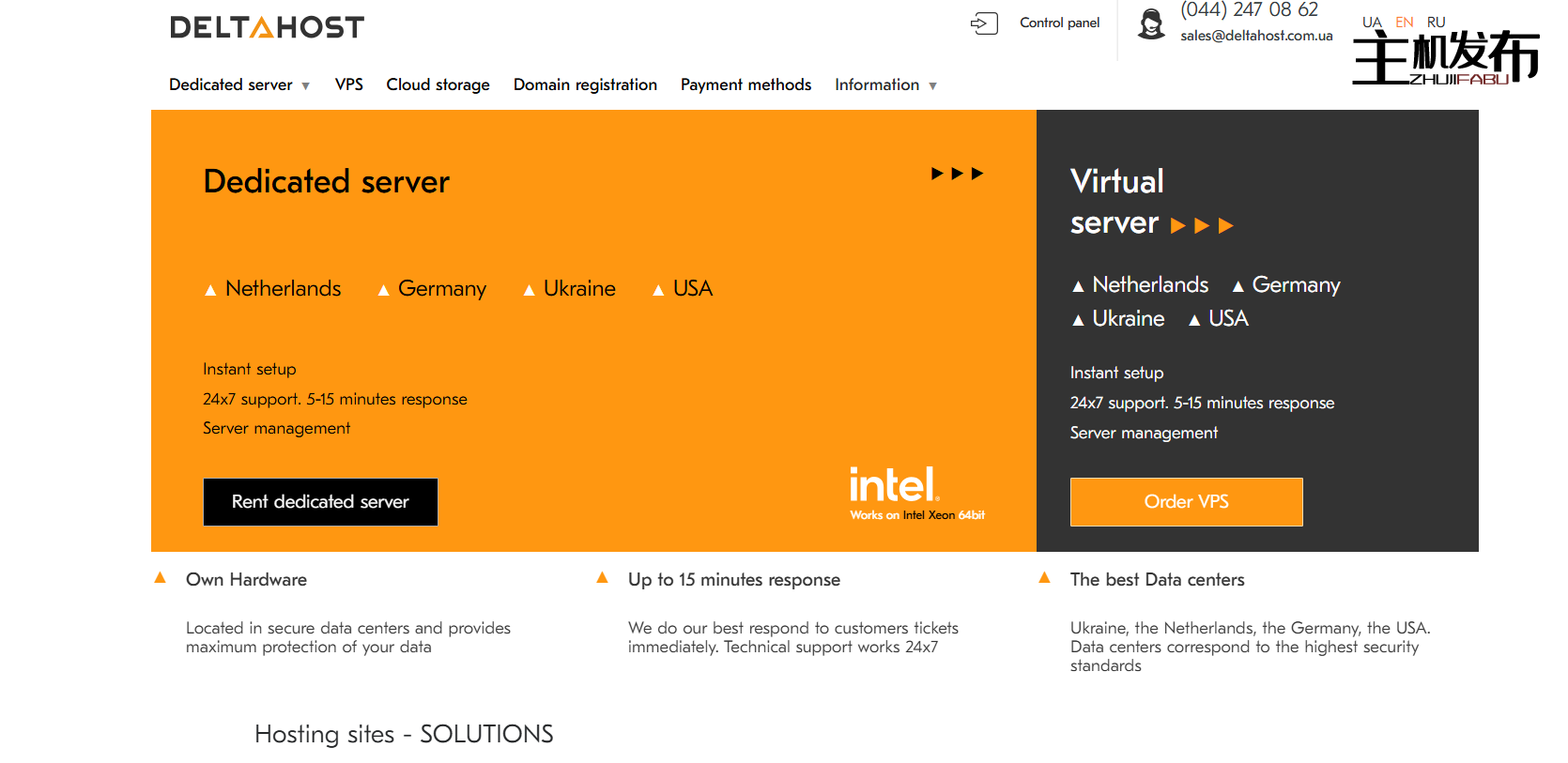Switch the site language to EN
This screenshot has width=1568, height=763.
click(x=1404, y=22)
